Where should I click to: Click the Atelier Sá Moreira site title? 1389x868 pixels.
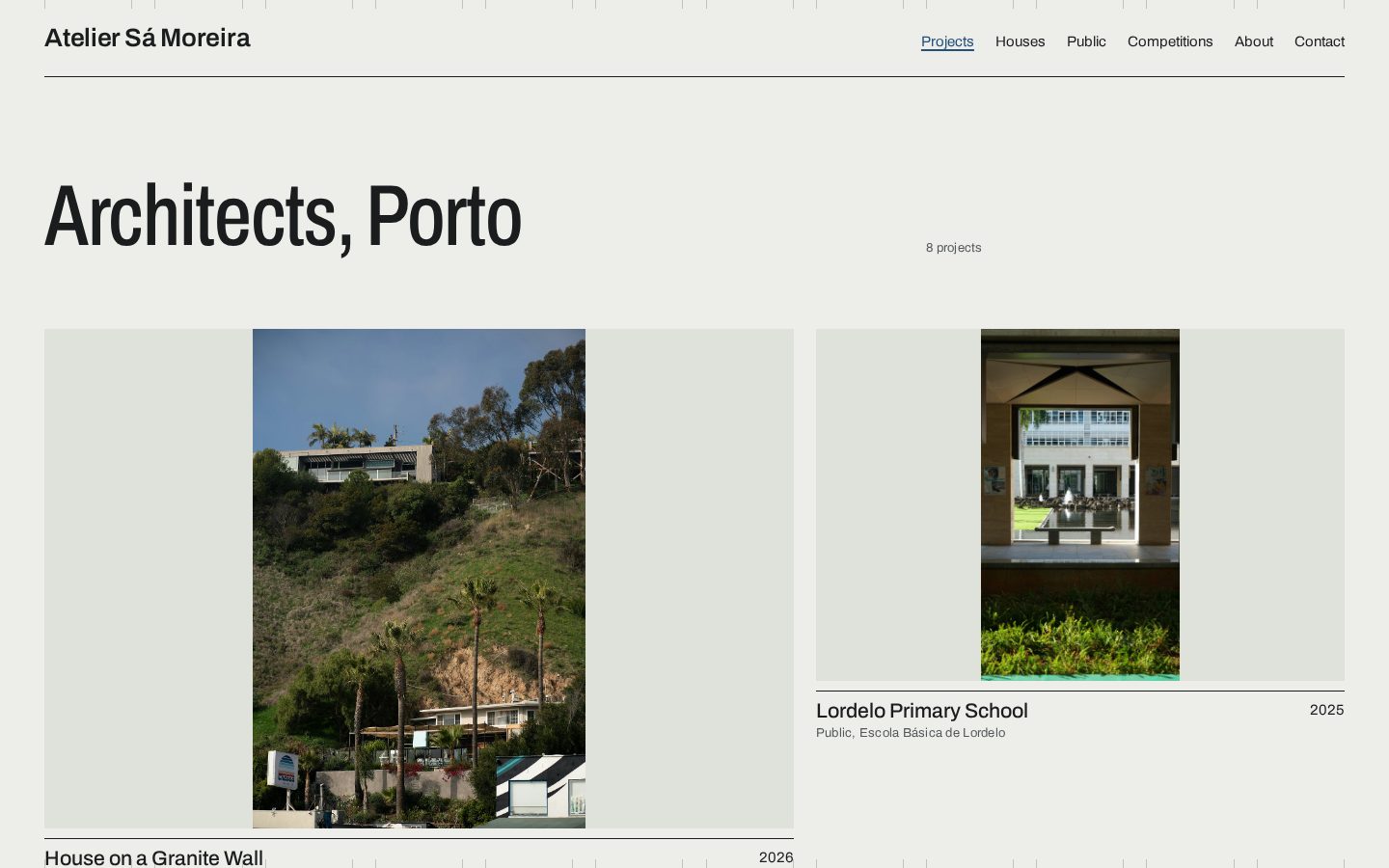(148, 39)
